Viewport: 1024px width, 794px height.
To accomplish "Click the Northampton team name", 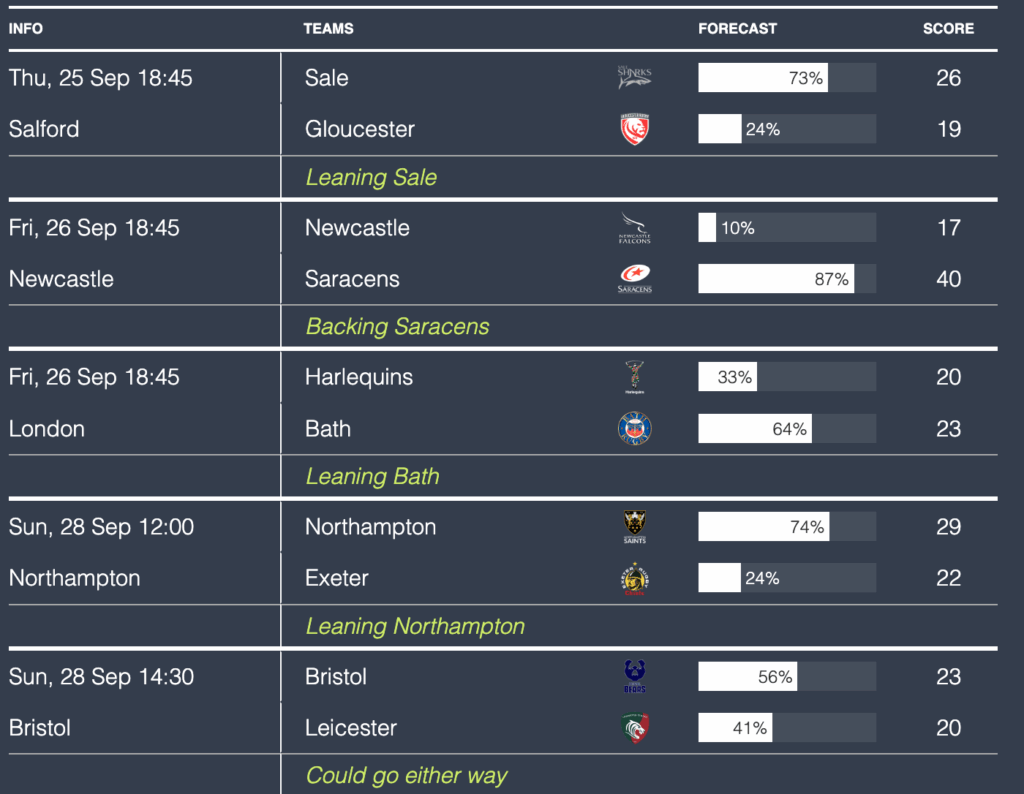I will click(370, 527).
